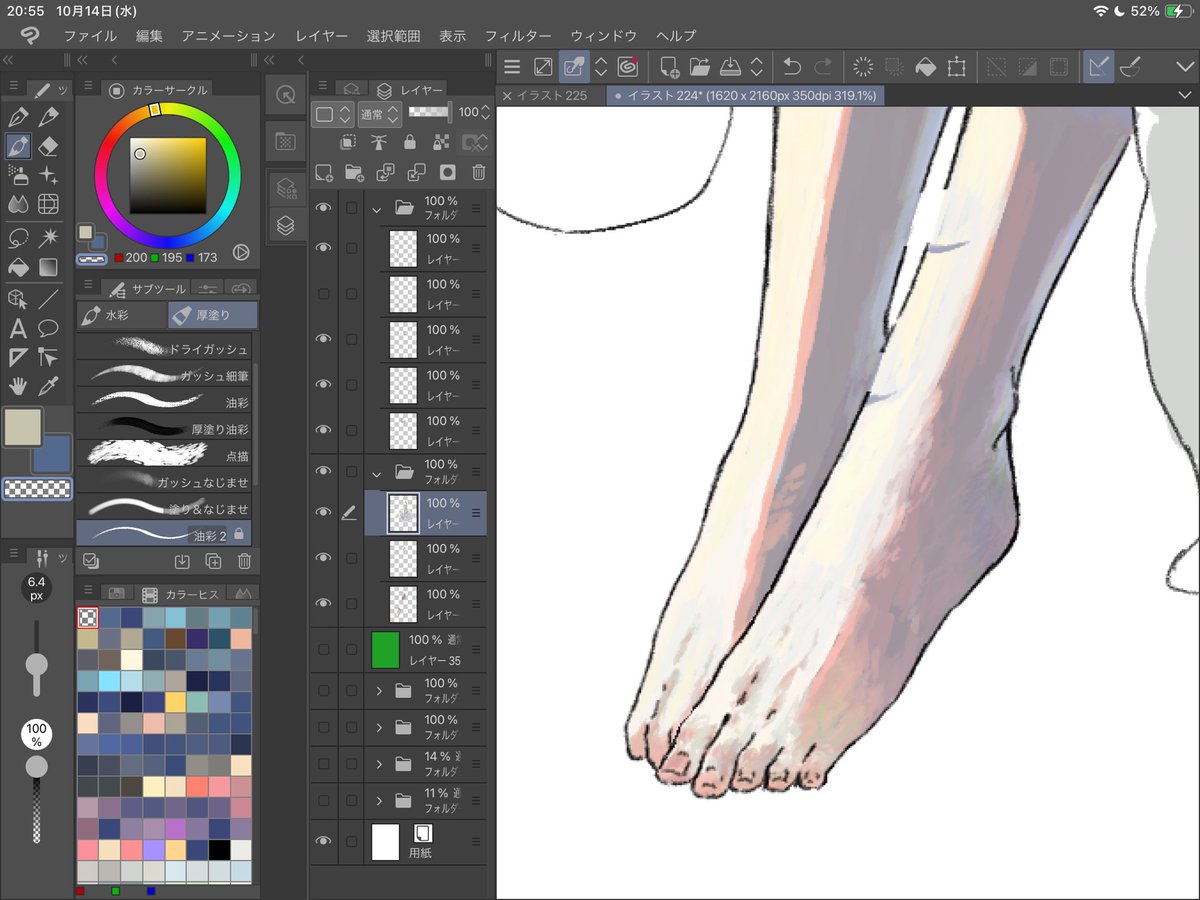Expand the command bar overflow chevron

1184,67
